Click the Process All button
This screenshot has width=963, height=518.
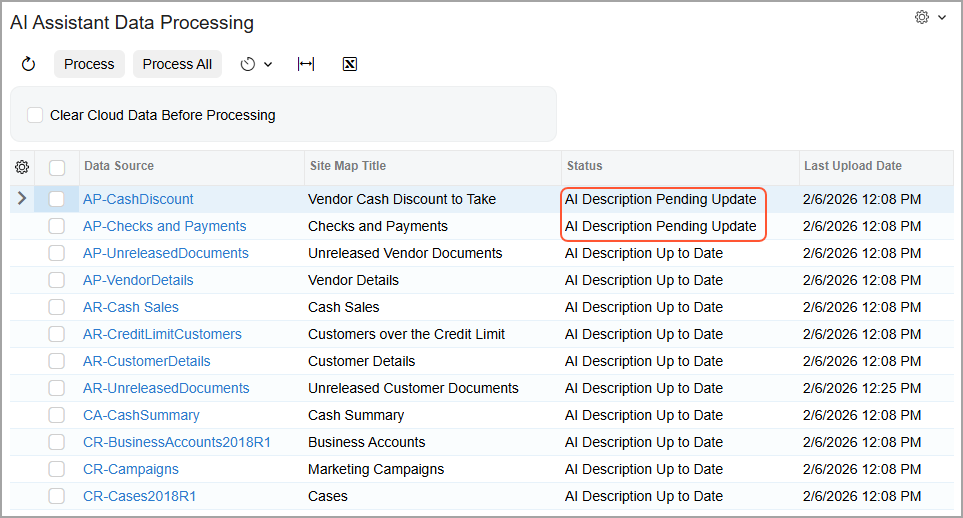pos(177,64)
